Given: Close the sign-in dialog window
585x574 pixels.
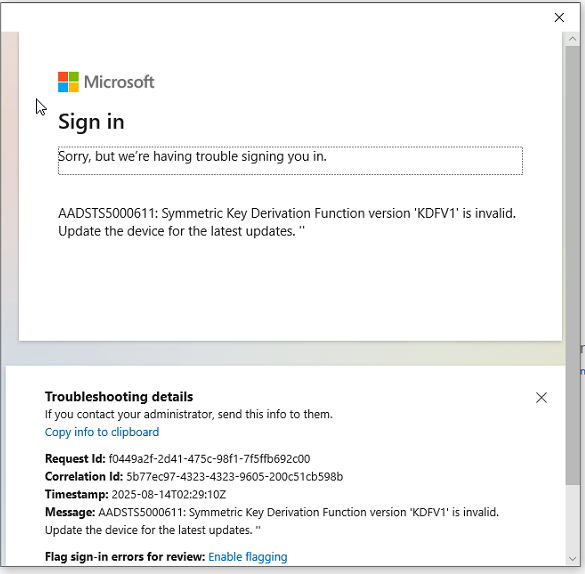Looking at the screenshot, I should 559,18.
